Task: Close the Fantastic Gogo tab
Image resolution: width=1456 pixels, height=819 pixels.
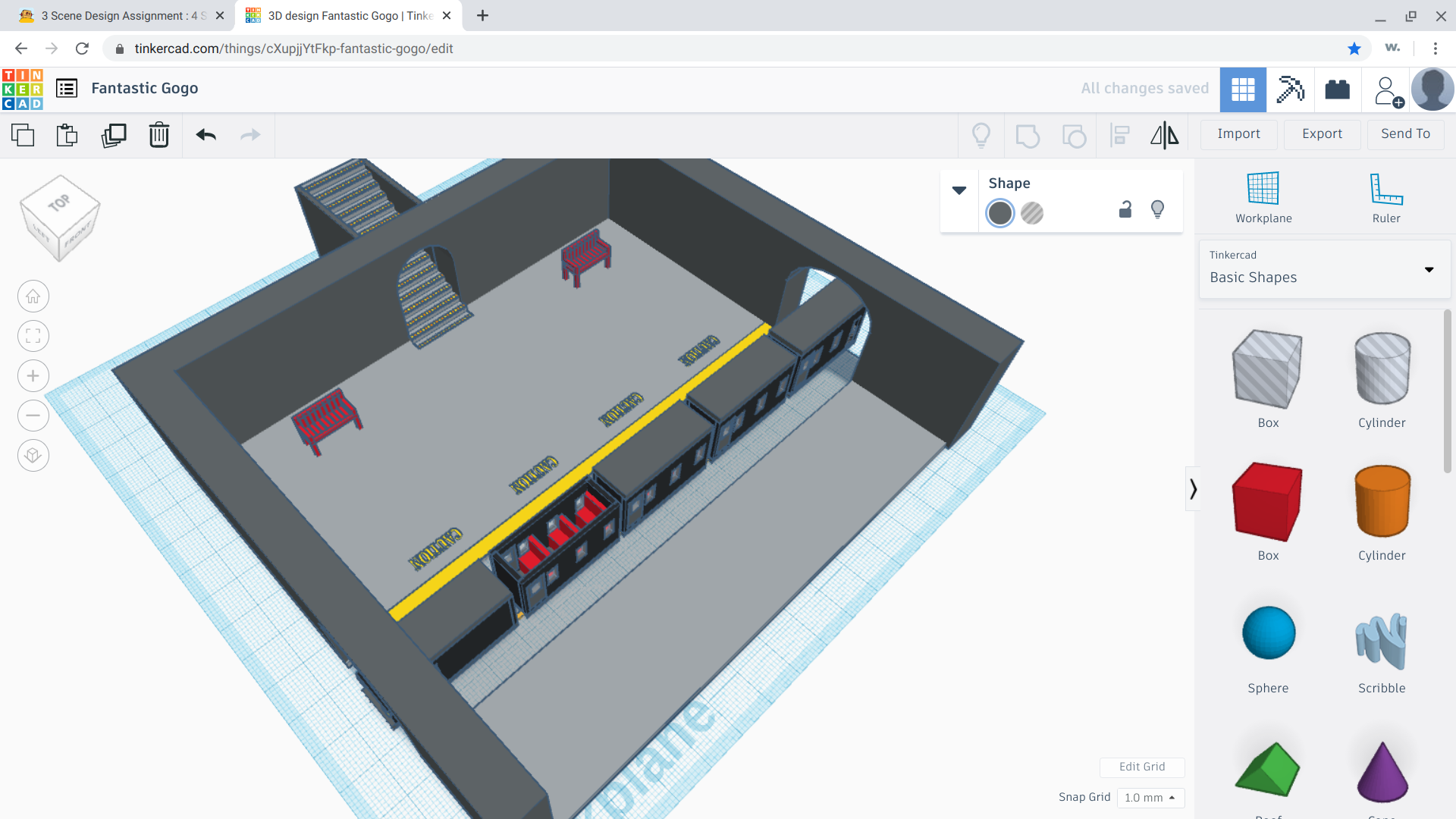Action: click(x=447, y=16)
